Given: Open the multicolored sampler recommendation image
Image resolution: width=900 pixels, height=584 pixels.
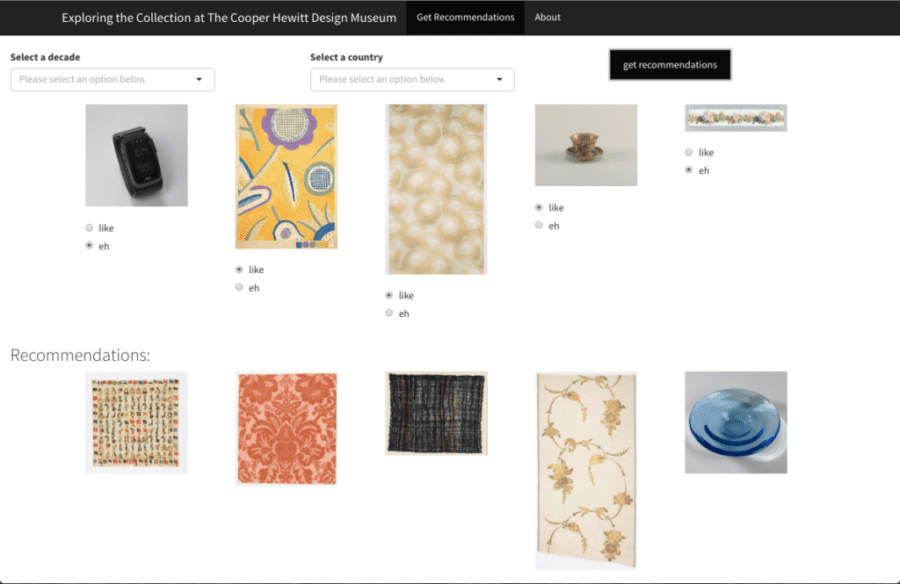Looking at the screenshot, I should (x=137, y=423).
